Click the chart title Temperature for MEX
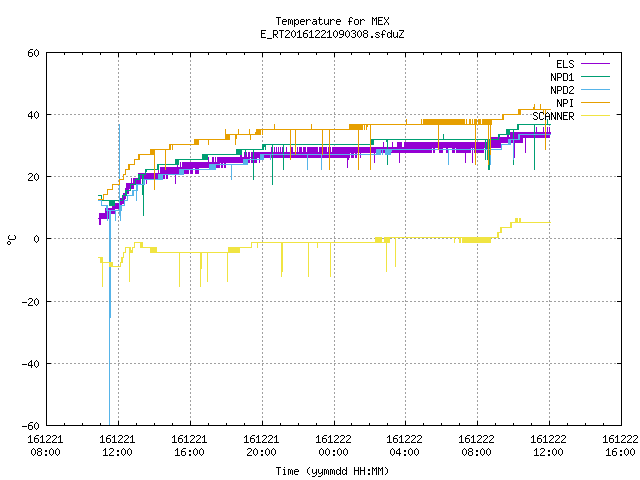 (x=332, y=21)
